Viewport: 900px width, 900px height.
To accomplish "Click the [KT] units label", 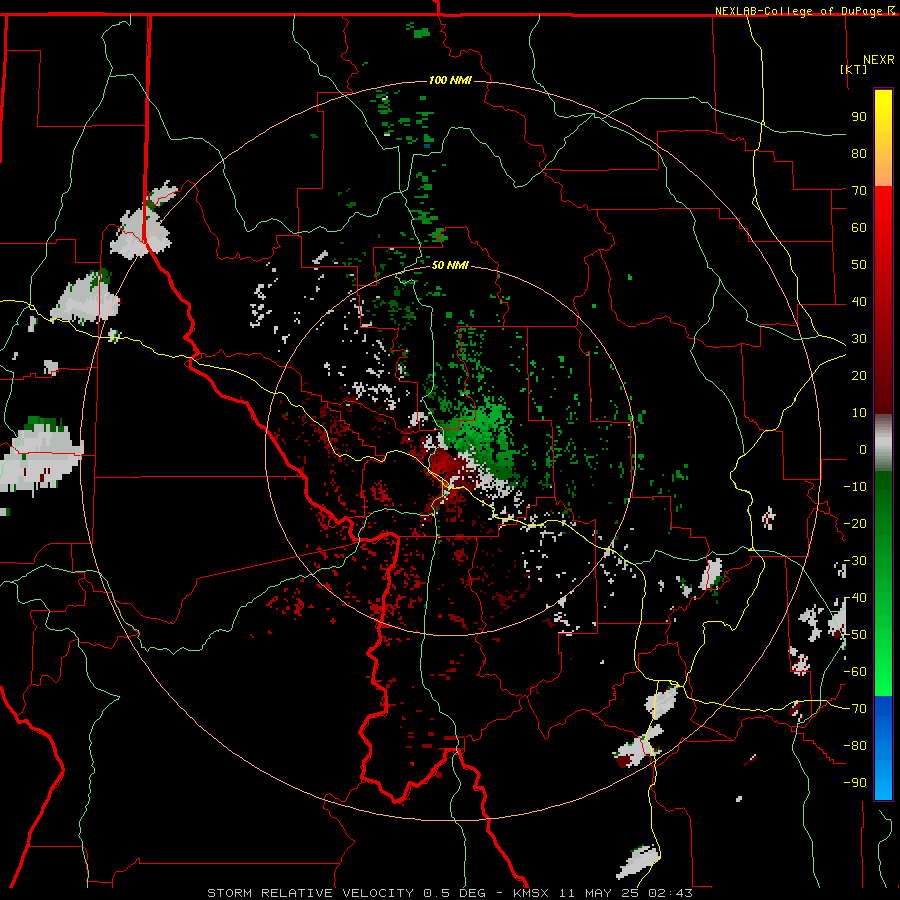I will 853,69.
